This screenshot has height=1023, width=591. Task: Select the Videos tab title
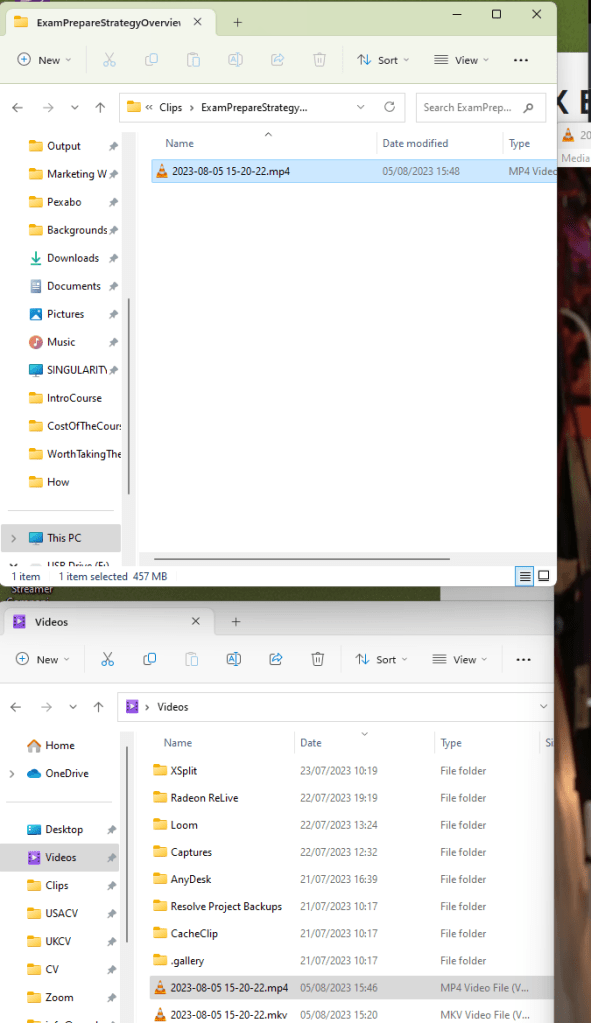tap(52, 622)
